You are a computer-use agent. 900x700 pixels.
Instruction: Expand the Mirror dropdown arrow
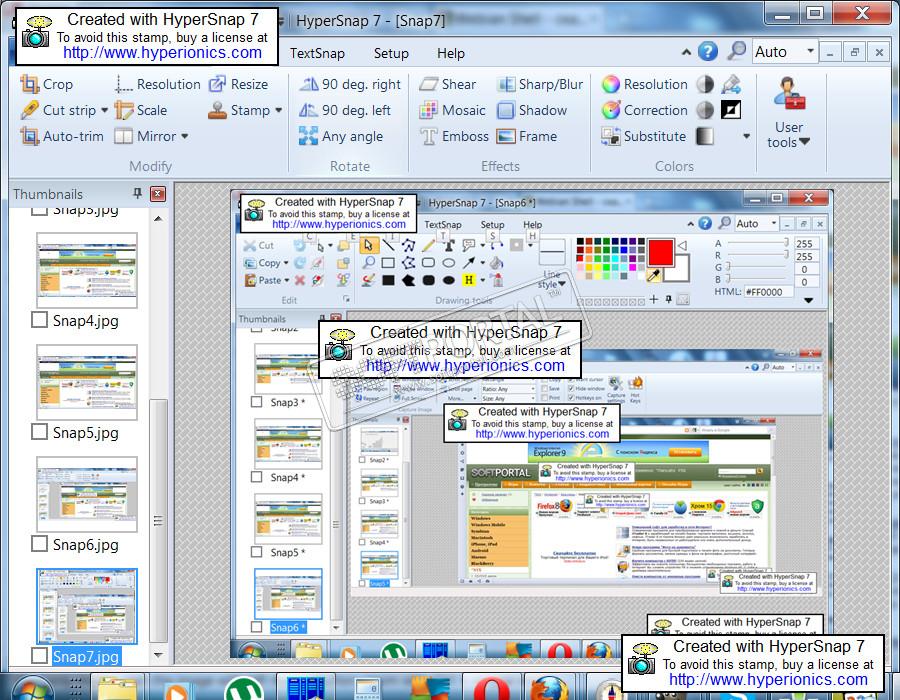(x=185, y=137)
